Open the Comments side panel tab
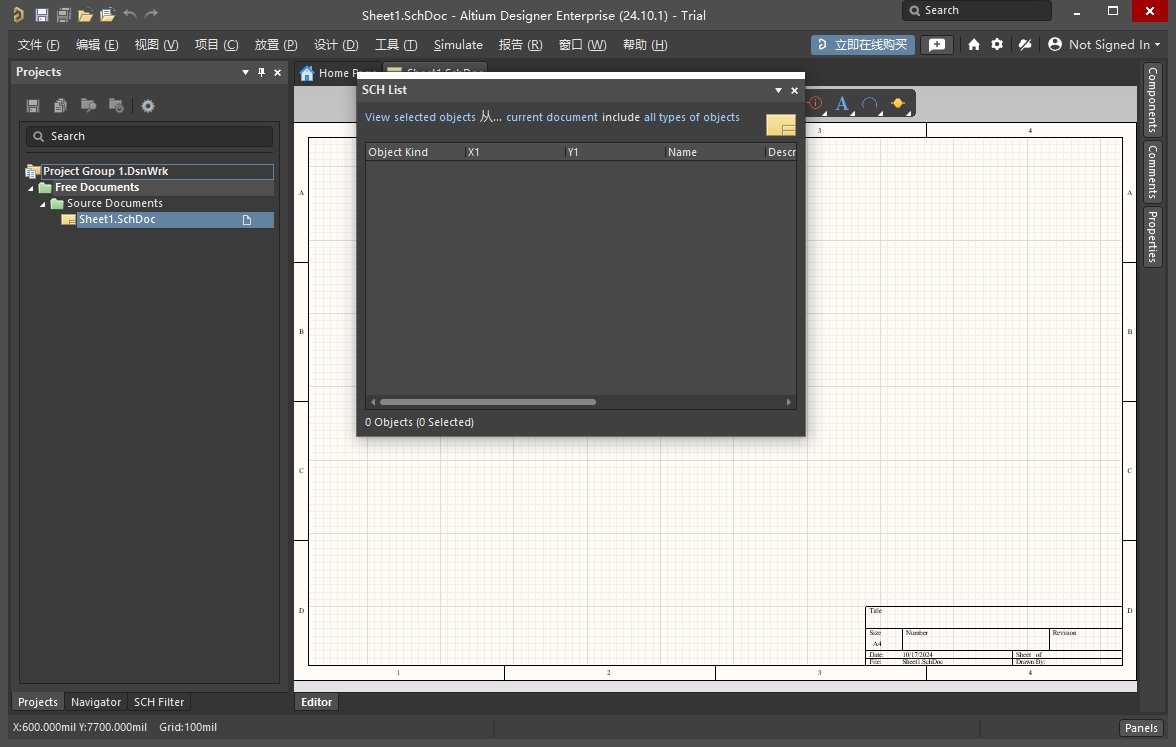 (1153, 172)
